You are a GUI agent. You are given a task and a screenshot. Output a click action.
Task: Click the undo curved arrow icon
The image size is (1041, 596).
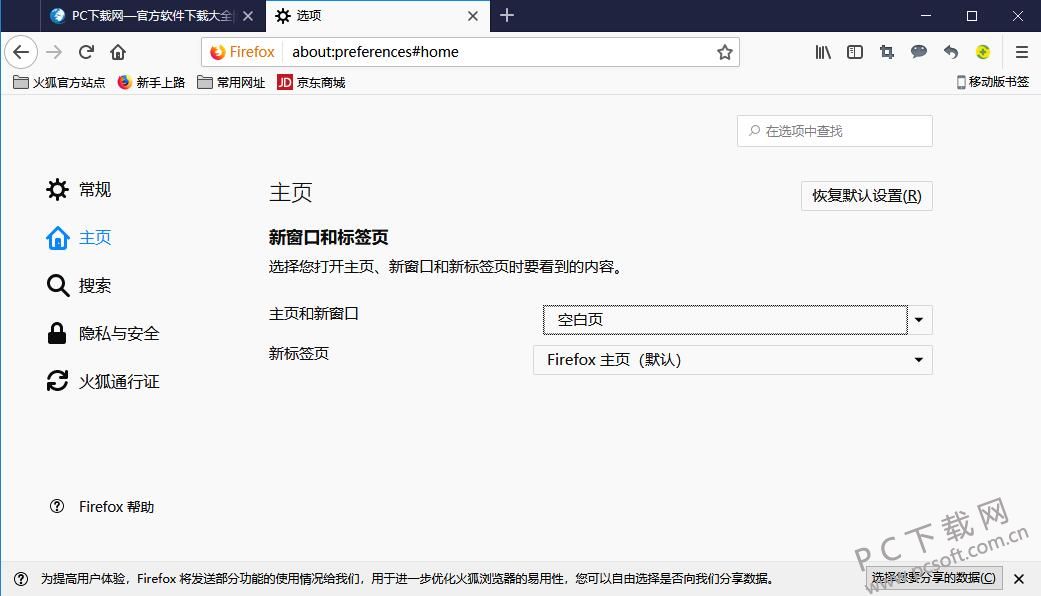pyautogui.click(x=951, y=52)
